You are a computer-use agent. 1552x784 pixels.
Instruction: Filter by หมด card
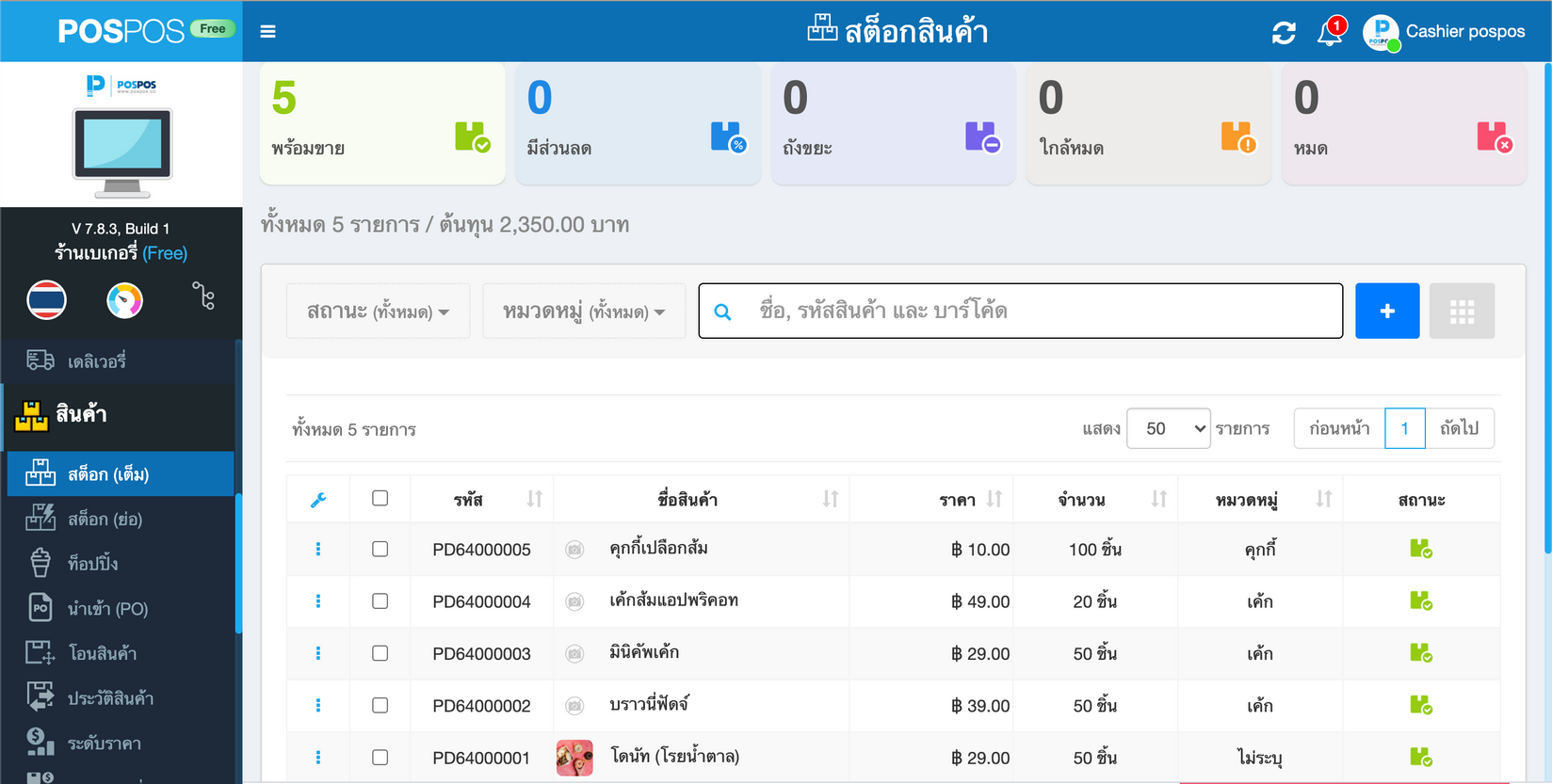(x=1404, y=124)
